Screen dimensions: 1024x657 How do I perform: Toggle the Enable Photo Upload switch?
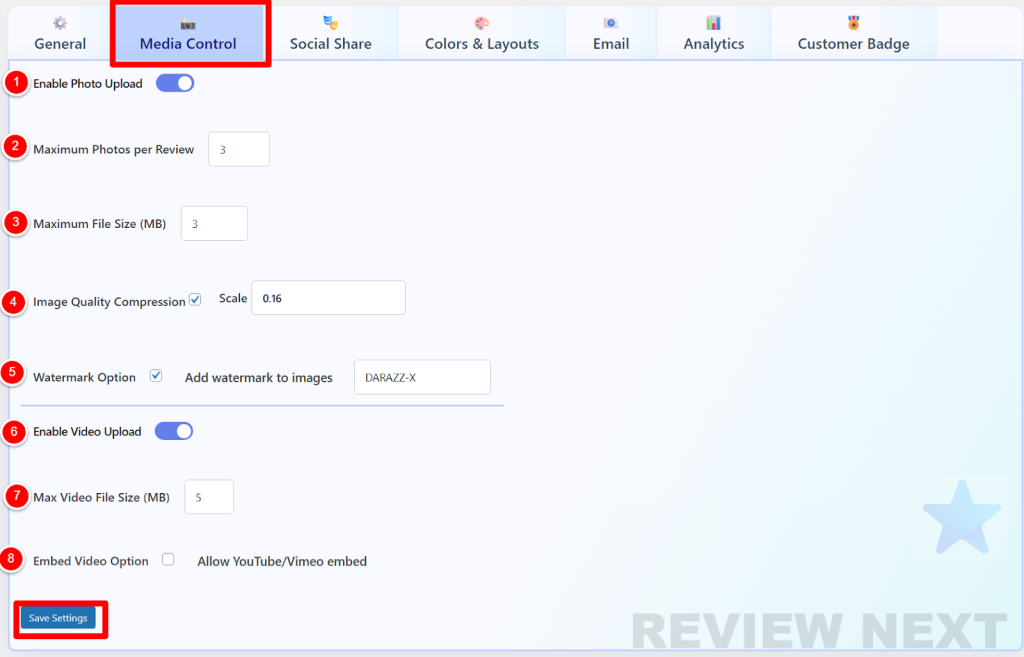coord(175,84)
